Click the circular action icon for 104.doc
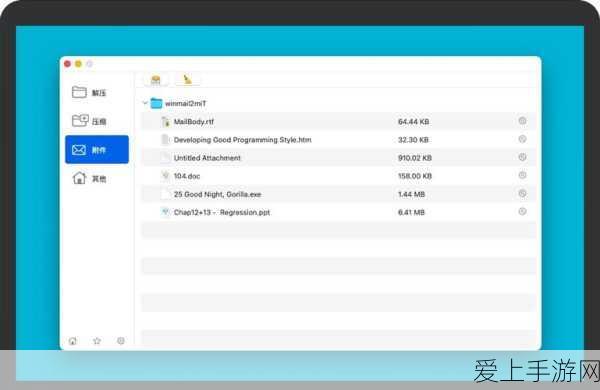600x390 pixels. [x=522, y=175]
